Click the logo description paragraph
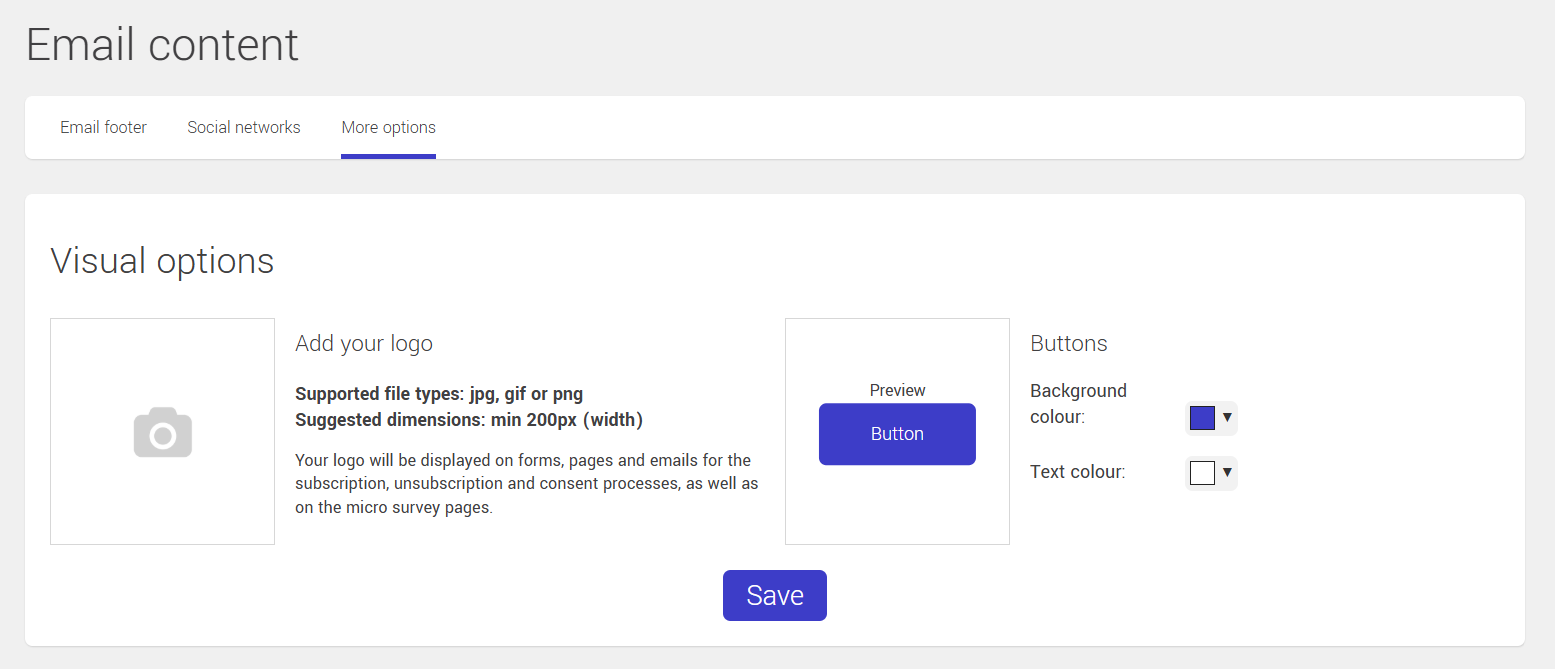The image size is (1555, 669). 527,484
